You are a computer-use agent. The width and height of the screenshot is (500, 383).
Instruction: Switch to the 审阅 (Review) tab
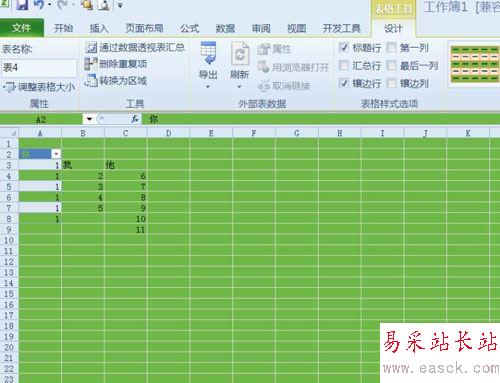[x=261, y=28]
